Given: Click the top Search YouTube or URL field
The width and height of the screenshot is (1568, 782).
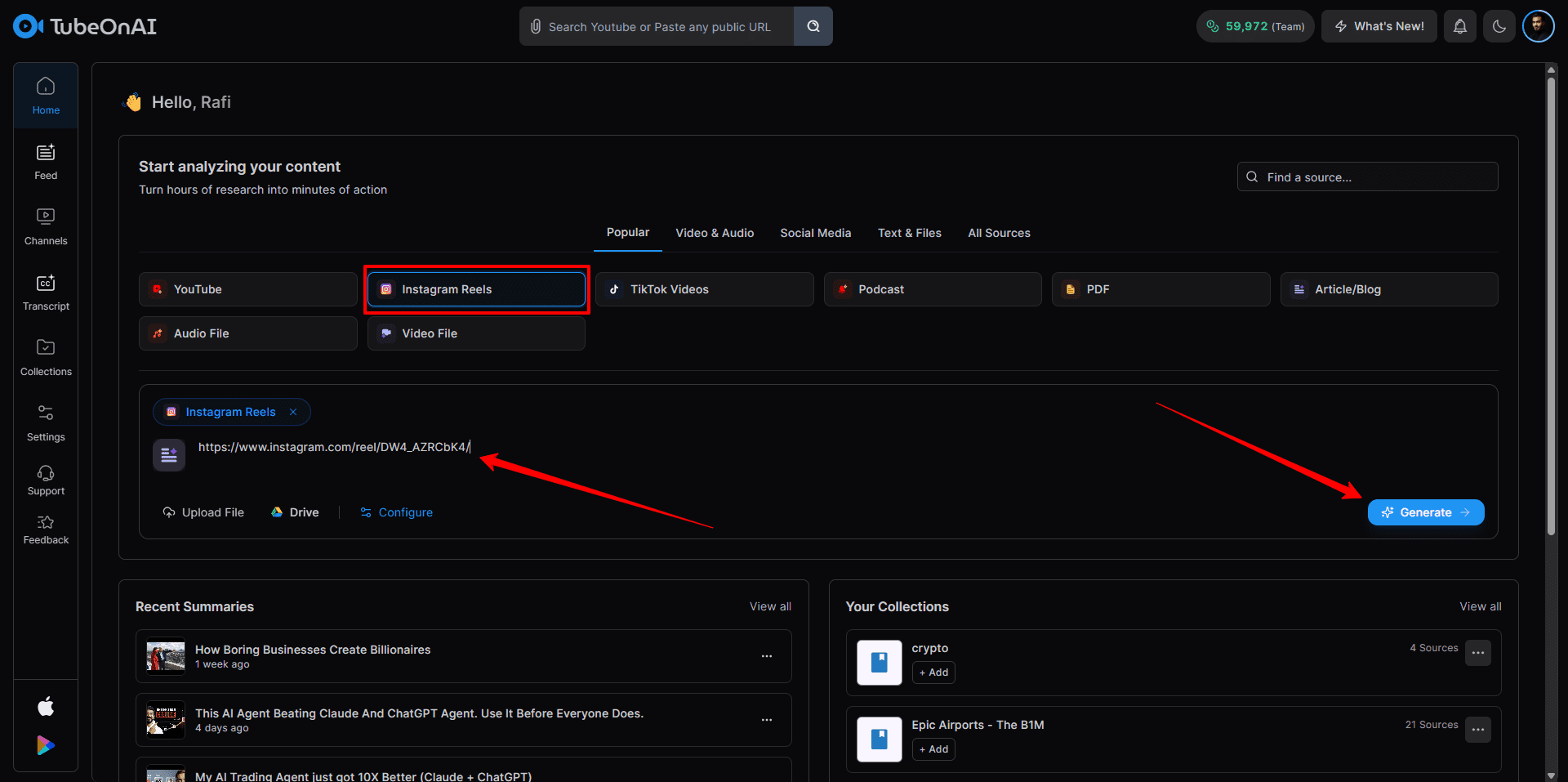Looking at the screenshot, I should pyautogui.click(x=657, y=26).
